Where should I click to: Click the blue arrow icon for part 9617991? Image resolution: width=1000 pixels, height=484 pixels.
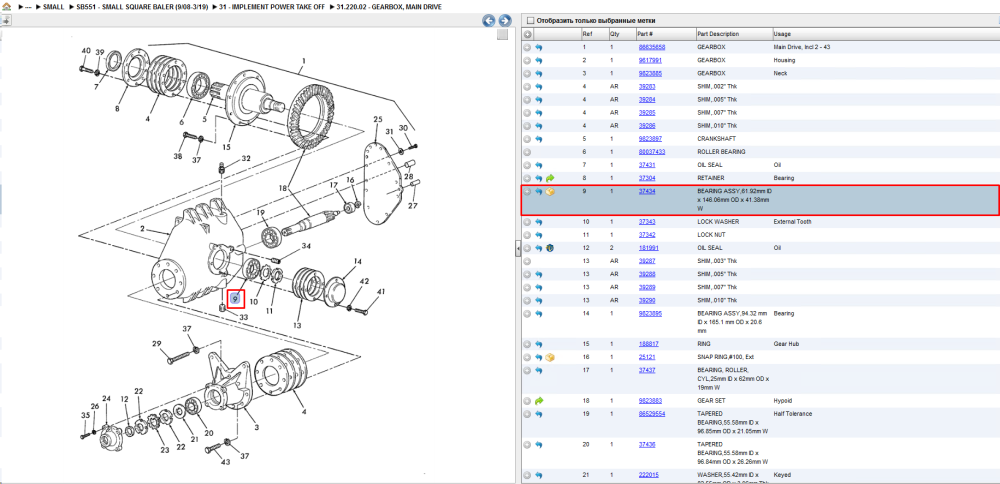tap(539, 60)
